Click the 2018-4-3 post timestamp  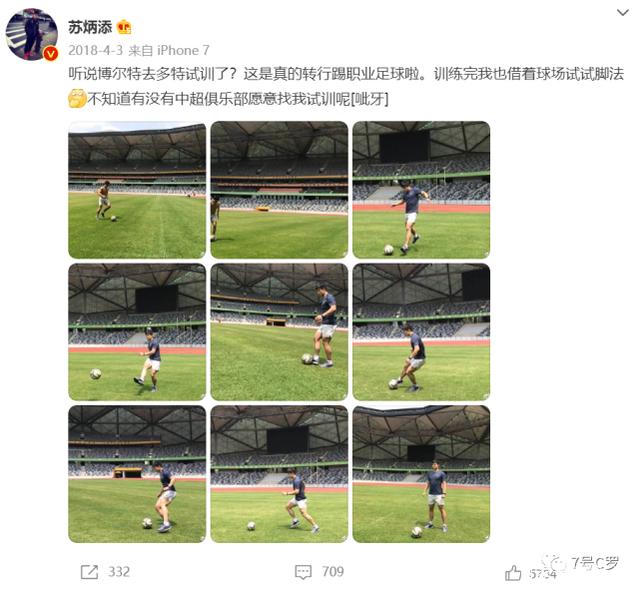pyautogui.click(x=96, y=51)
